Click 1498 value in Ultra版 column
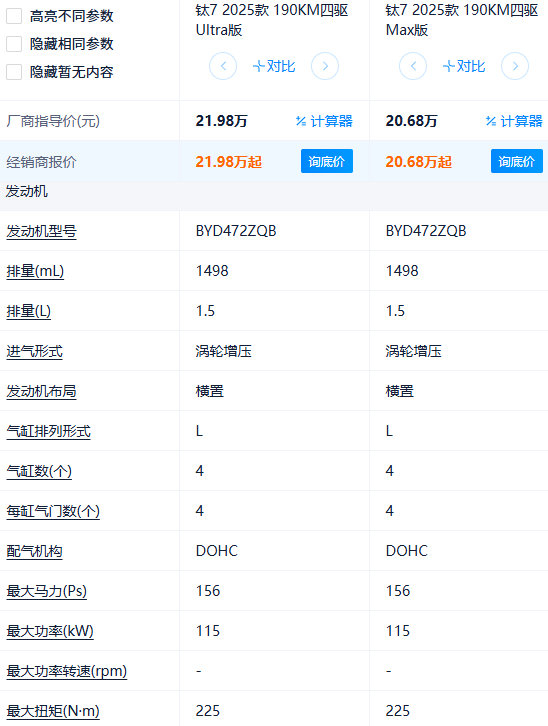The width and height of the screenshot is (548, 726). (x=212, y=271)
